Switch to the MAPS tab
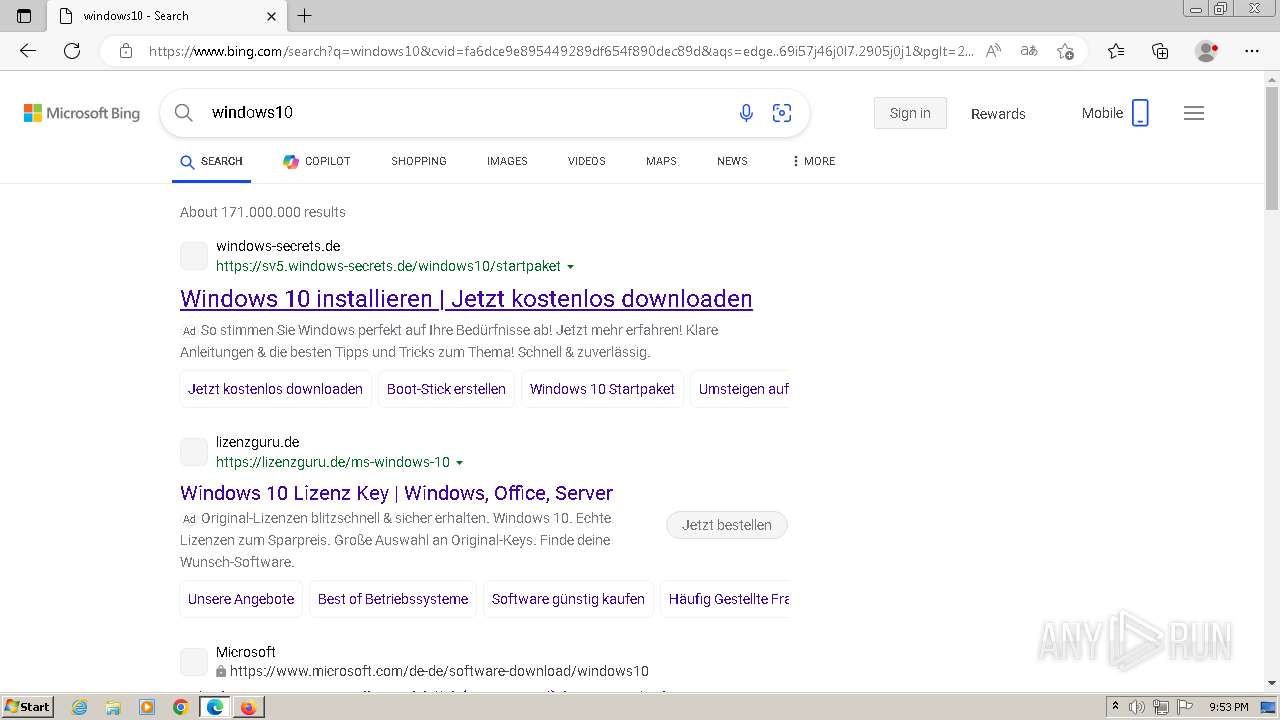Image resolution: width=1280 pixels, height=720 pixels. pyautogui.click(x=661, y=161)
